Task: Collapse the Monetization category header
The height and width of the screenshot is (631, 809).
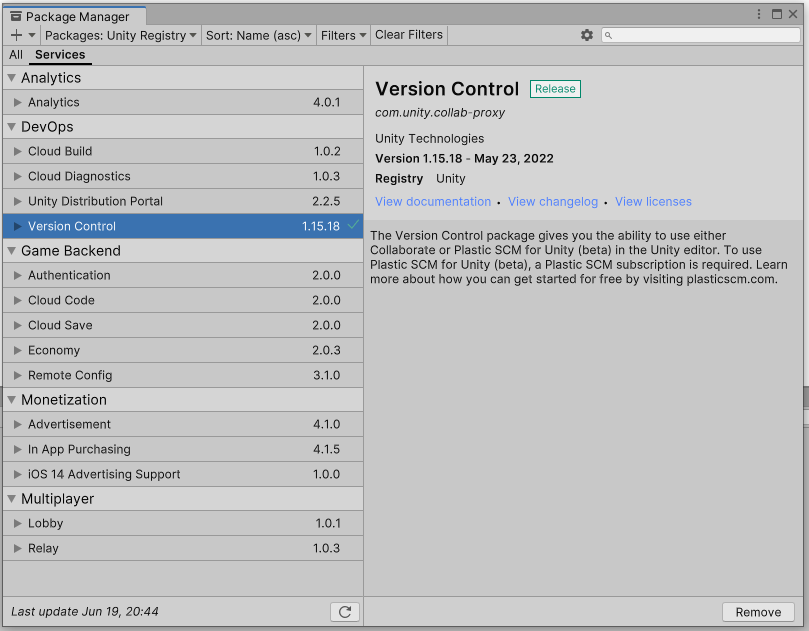Action: (x=183, y=400)
